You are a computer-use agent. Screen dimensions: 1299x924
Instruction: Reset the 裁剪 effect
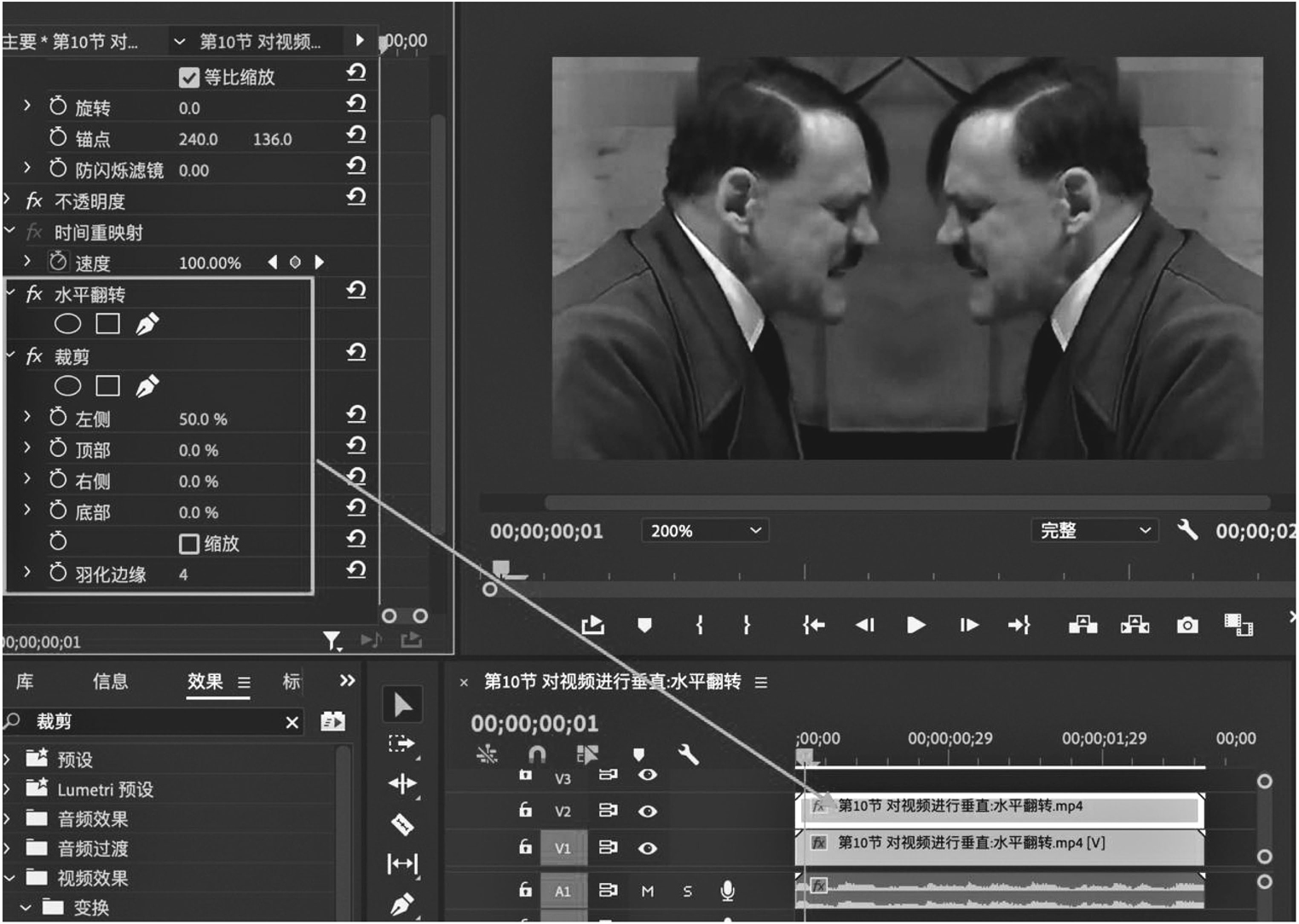(356, 352)
